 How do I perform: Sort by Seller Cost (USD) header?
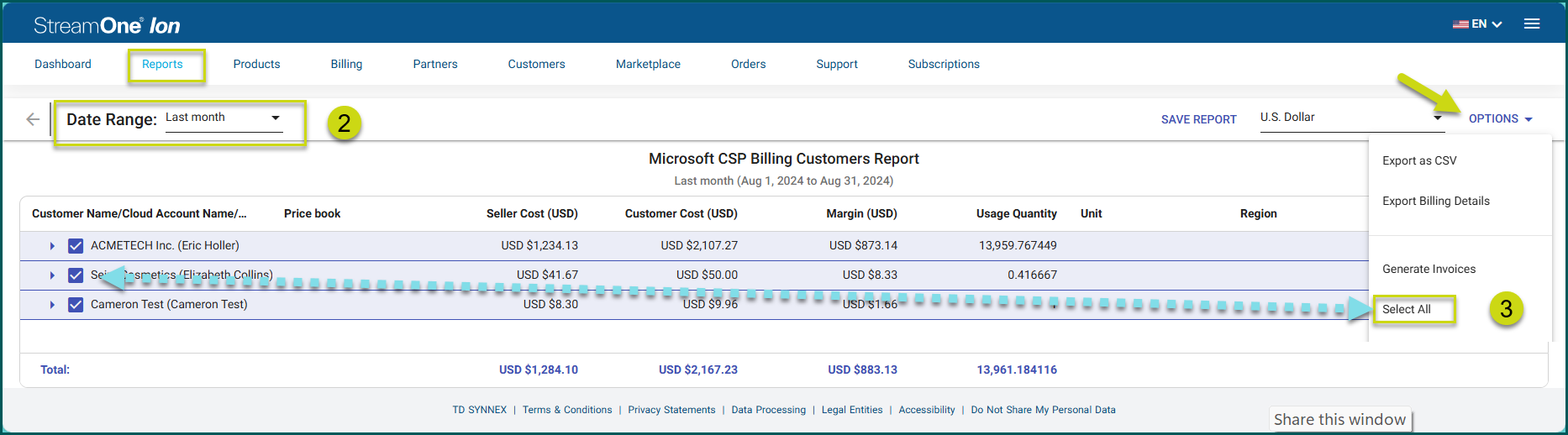coord(532,213)
